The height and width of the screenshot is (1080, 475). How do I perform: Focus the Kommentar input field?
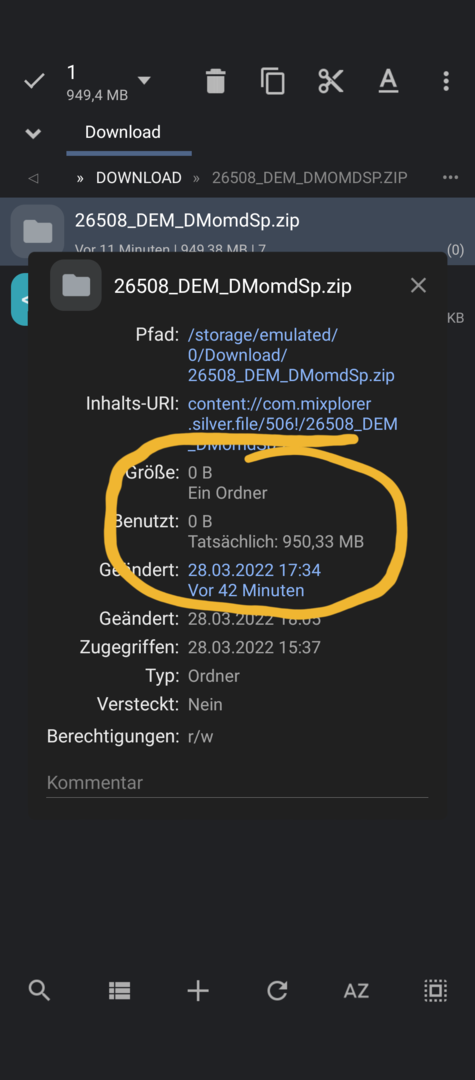tap(237, 783)
